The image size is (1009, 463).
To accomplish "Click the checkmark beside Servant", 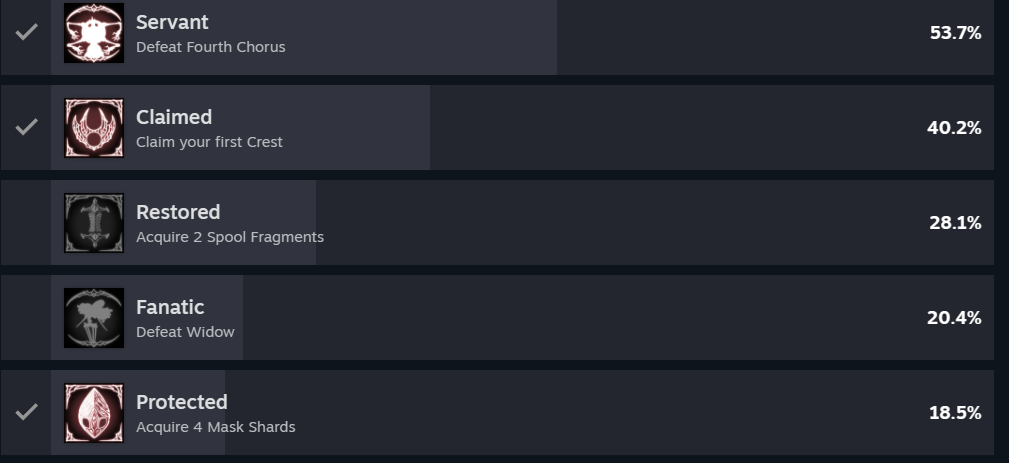I will tap(26, 32).
